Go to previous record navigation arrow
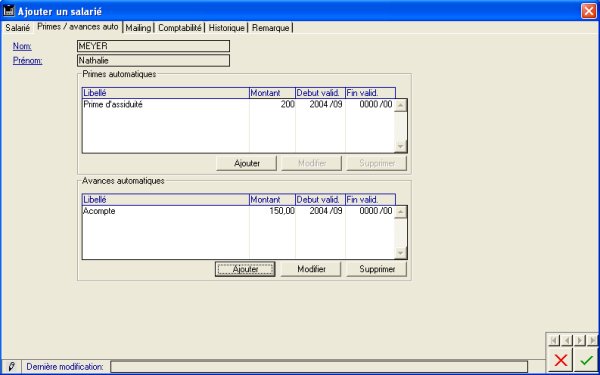 567,340
